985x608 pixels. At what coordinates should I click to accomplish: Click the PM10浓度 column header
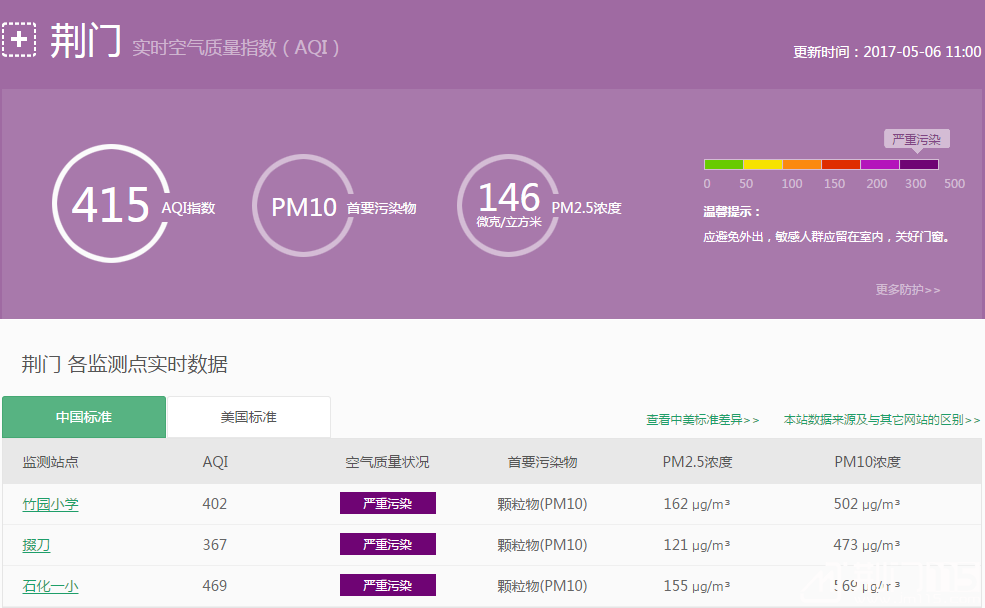[867, 462]
